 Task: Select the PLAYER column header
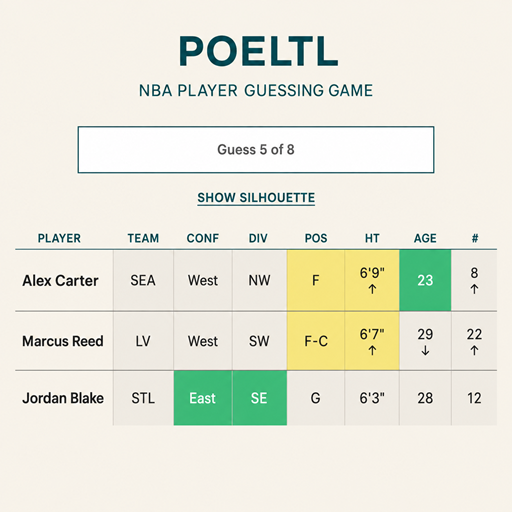[x=59, y=238]
